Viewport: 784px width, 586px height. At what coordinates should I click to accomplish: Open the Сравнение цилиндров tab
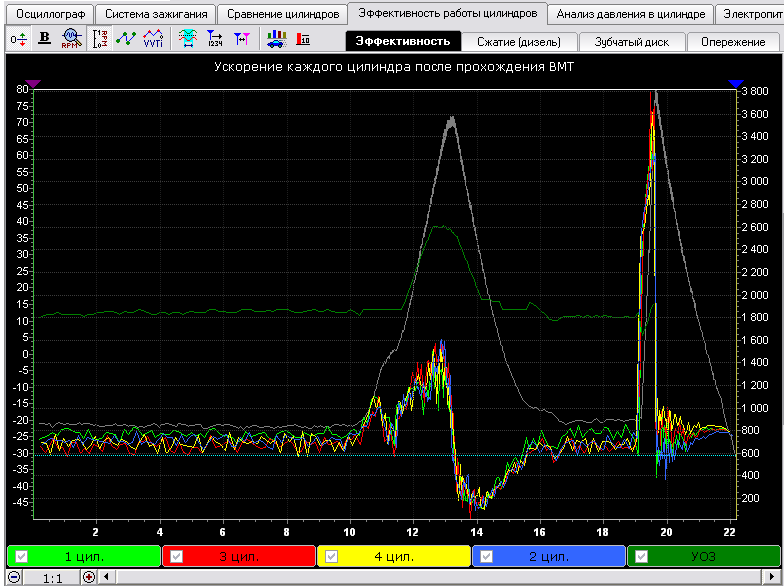[283, 14]
